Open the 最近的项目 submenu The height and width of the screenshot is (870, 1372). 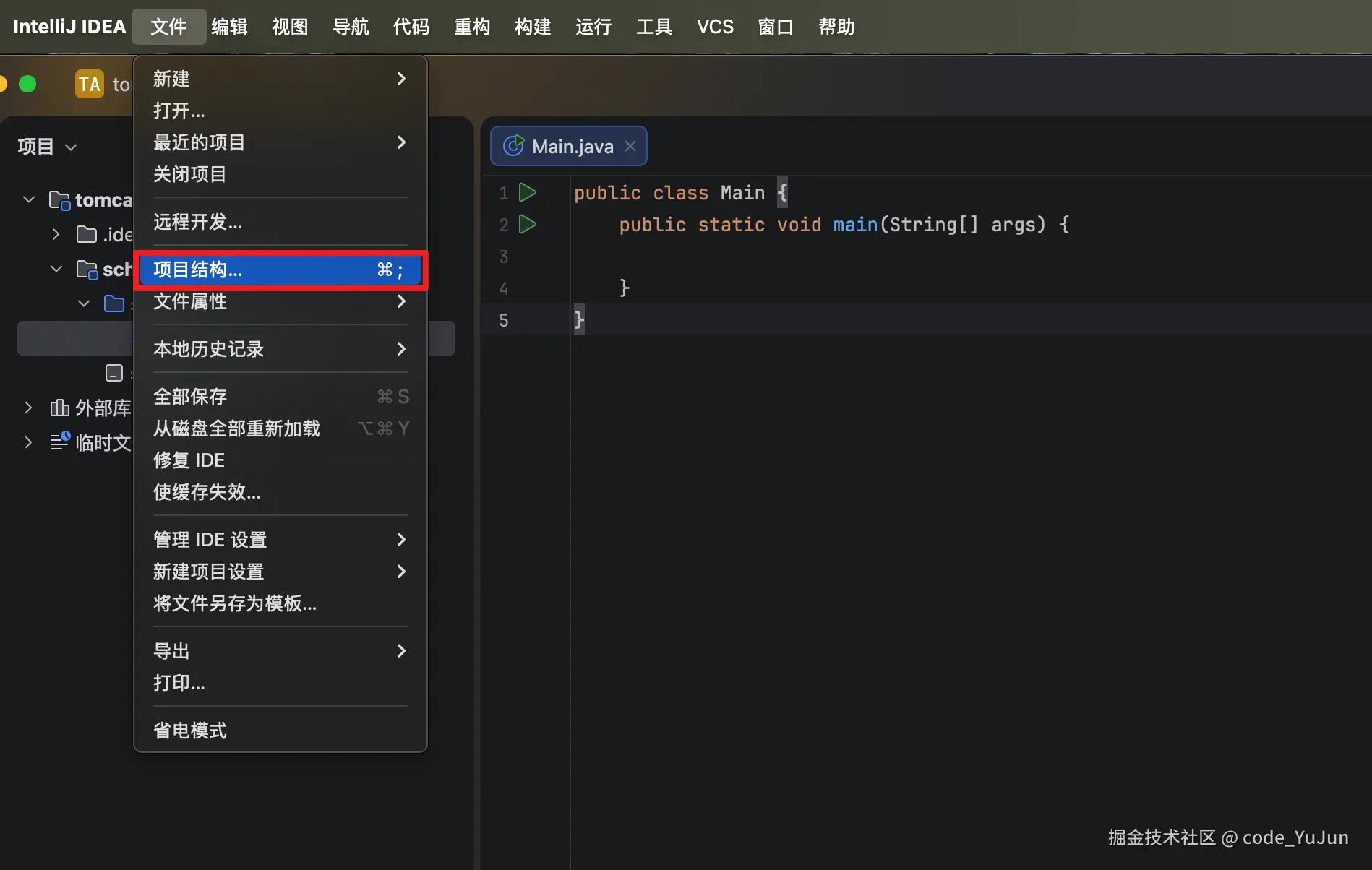pyautogui.click(x=280, y=142)
